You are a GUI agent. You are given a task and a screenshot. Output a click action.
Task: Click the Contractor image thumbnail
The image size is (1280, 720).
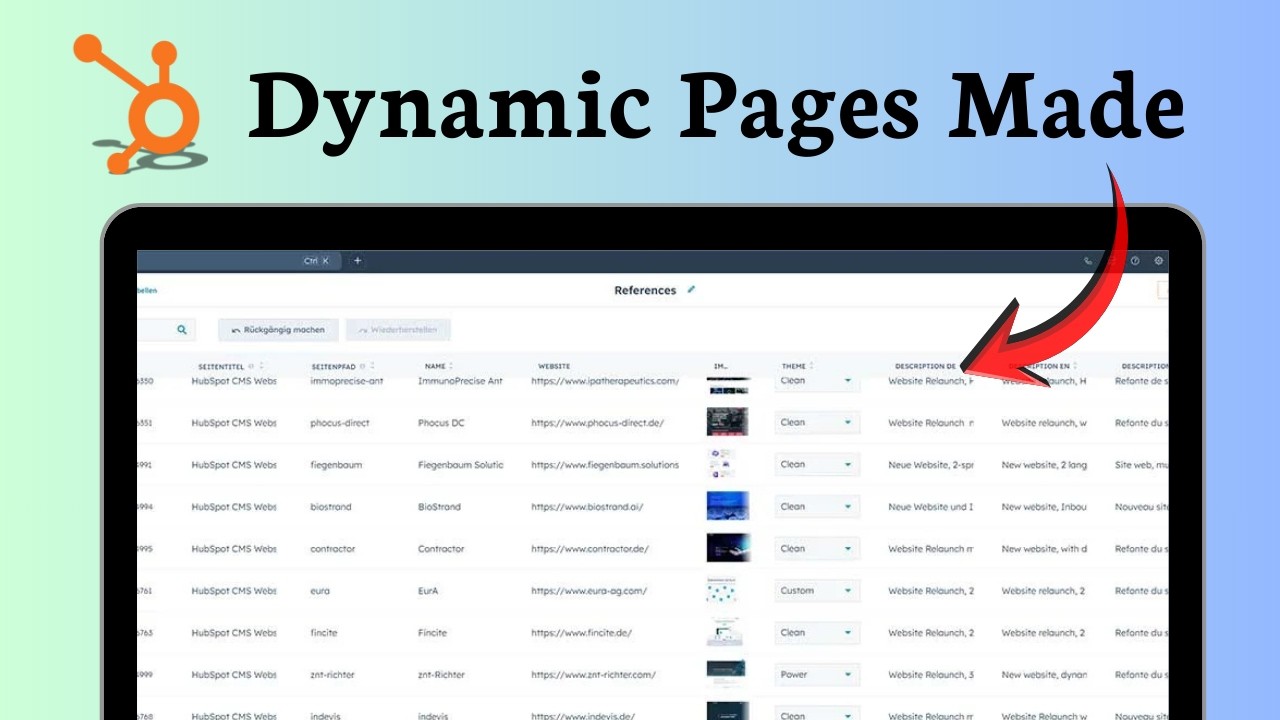coord(727,548)
